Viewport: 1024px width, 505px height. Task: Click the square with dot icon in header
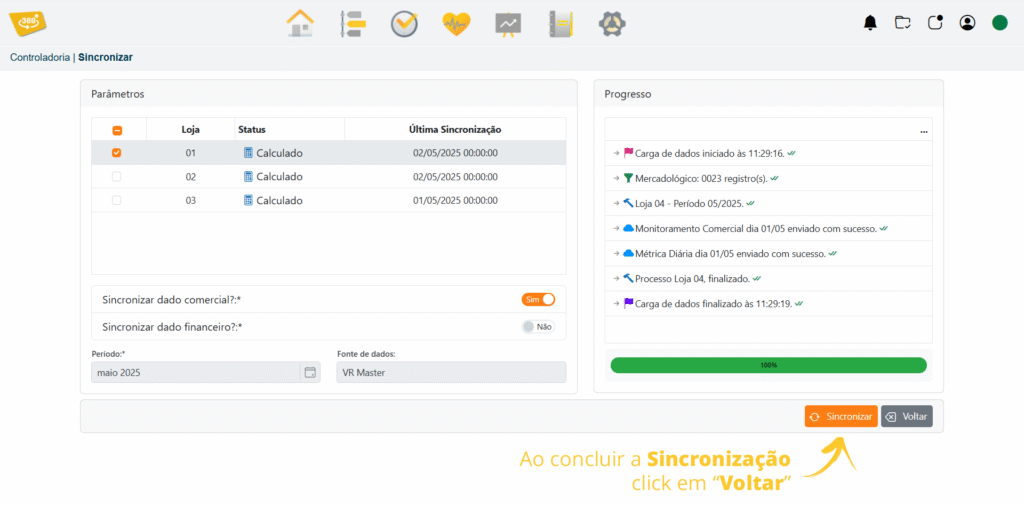tap(935, 23)
